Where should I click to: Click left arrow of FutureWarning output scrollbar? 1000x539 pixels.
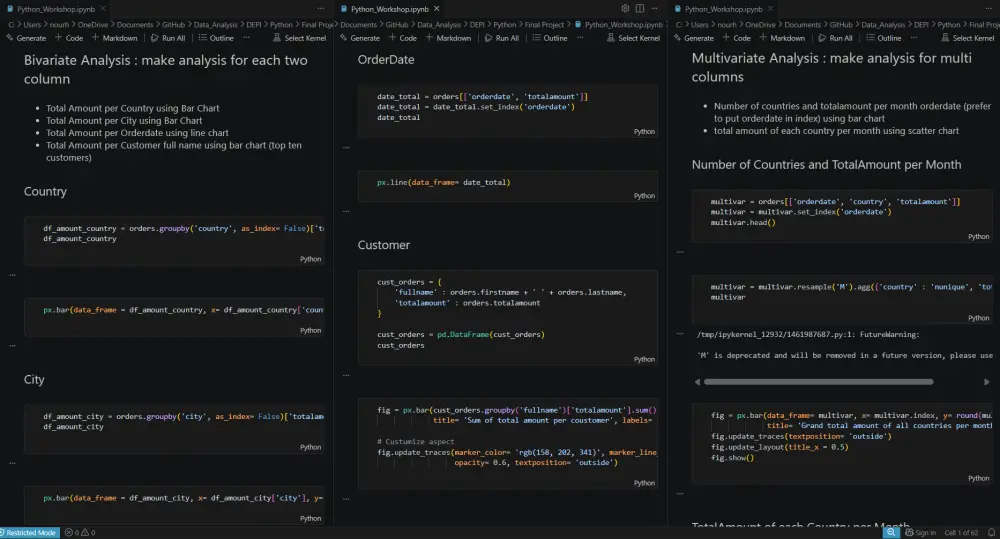click(697, 381)
